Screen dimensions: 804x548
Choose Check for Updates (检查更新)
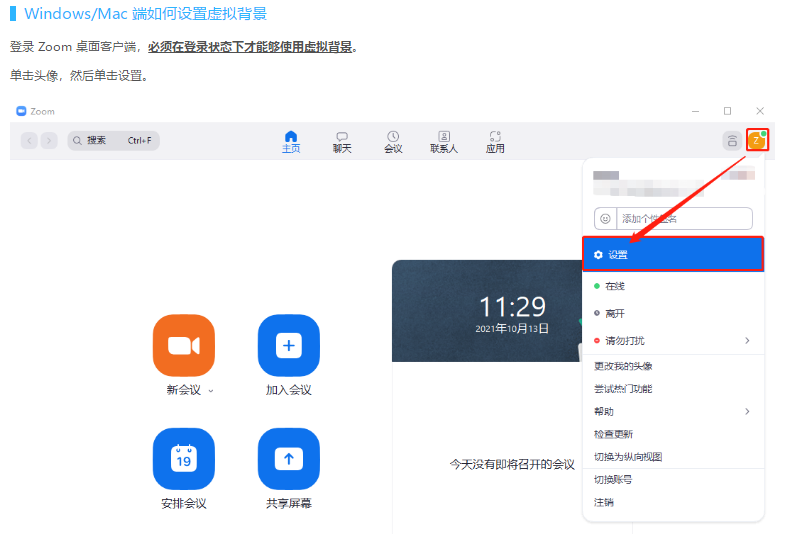coord(613,434)
